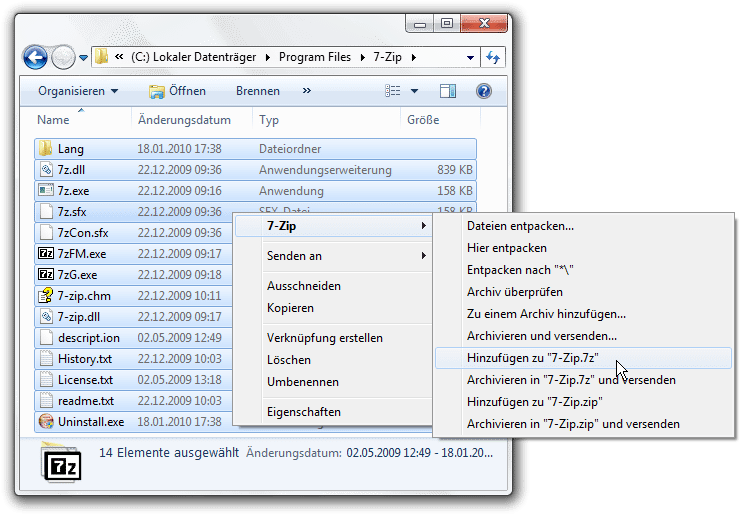Viewport: 740px width, 514px height.
Task: Open Eigenschaften from context menu
Action: 333,412
